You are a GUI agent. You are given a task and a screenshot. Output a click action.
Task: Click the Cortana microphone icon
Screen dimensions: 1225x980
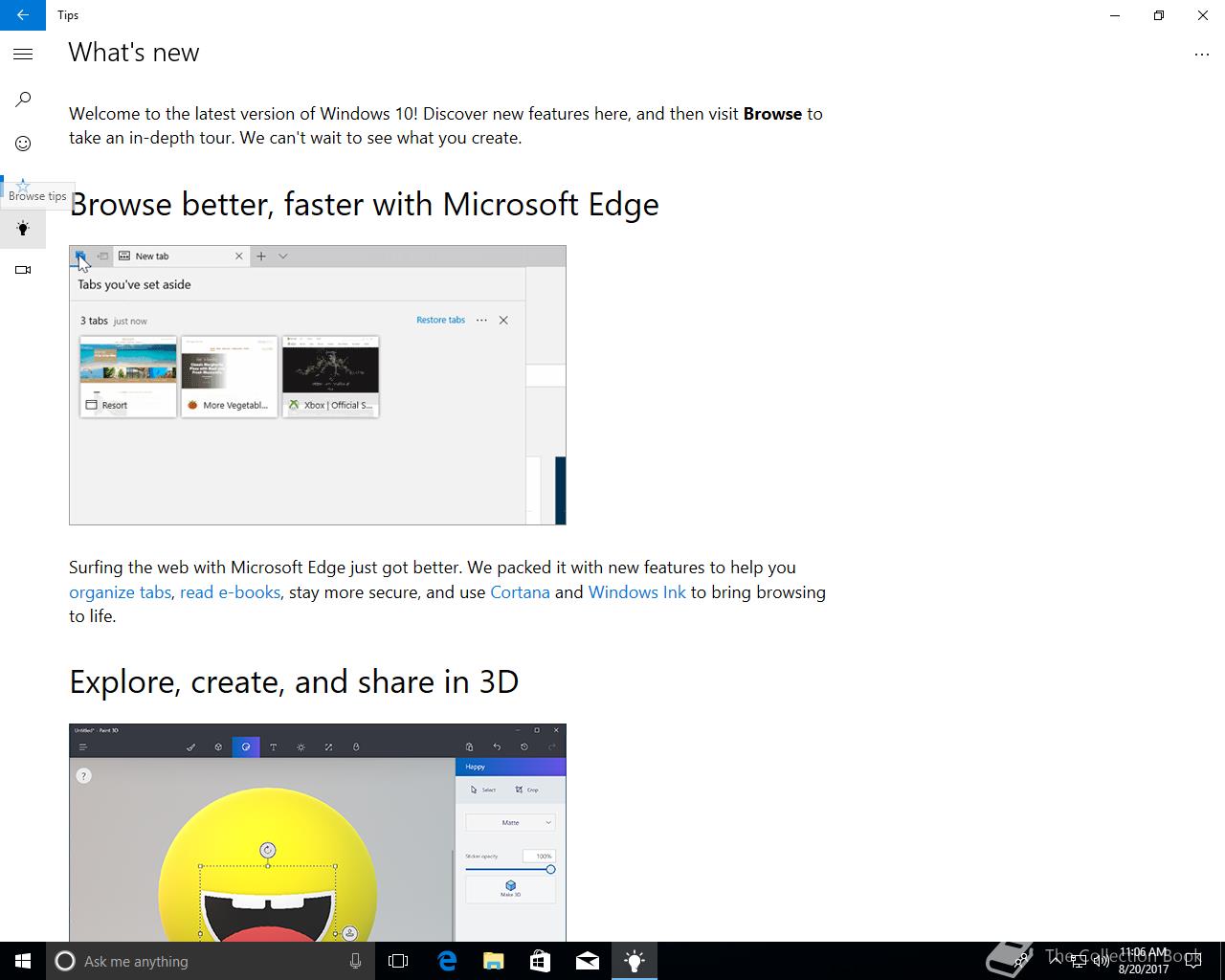[355, 961]
